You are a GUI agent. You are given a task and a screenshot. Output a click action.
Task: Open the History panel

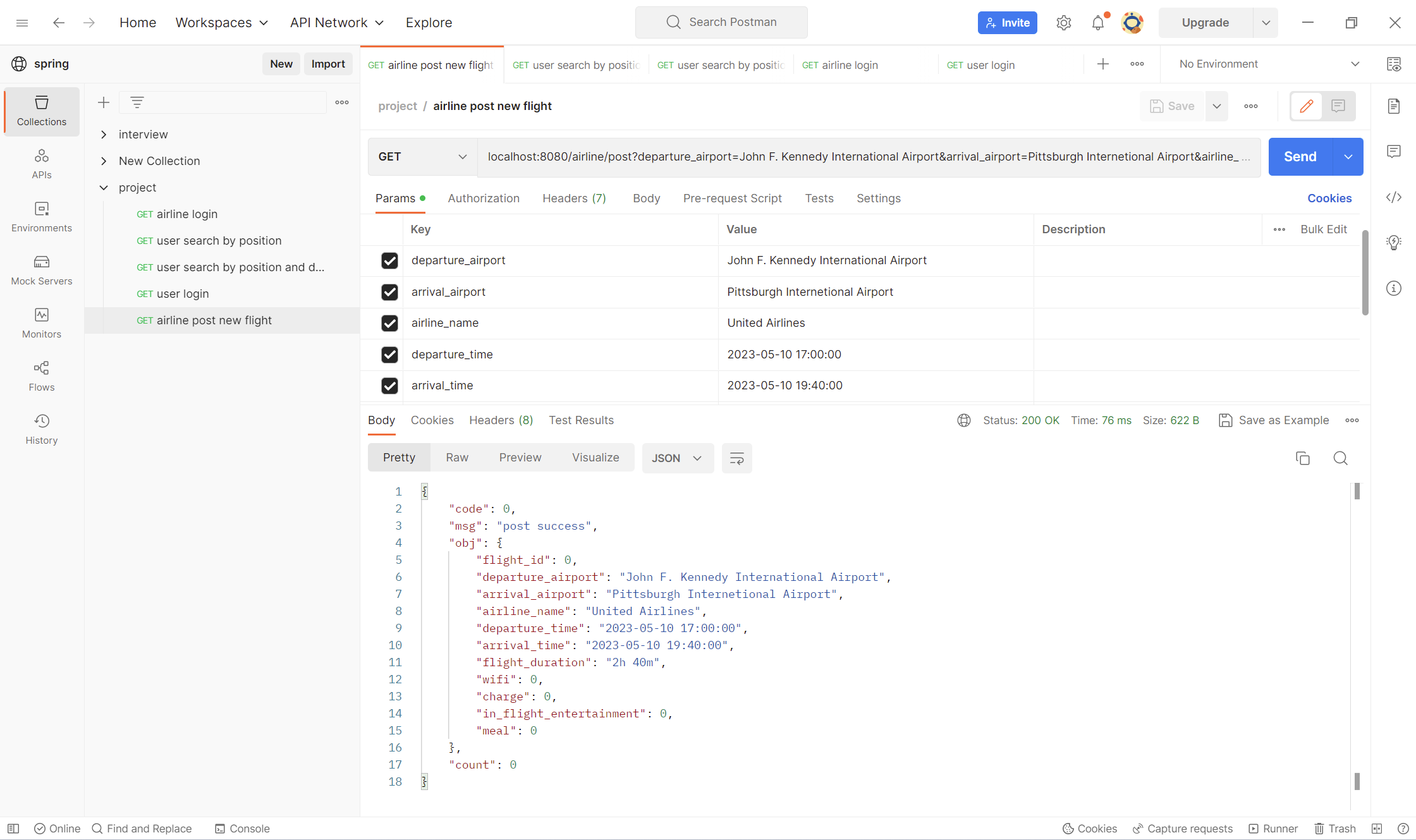pyautogui.click(x=42, y=430)
